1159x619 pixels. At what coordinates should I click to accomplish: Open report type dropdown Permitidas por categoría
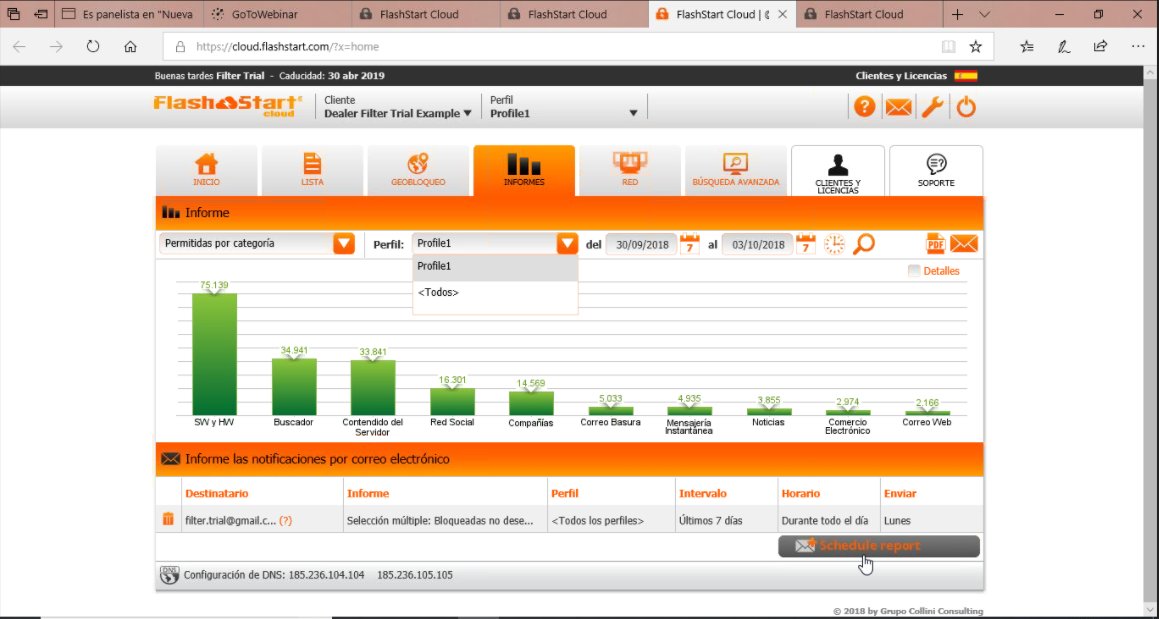point(256,243)
